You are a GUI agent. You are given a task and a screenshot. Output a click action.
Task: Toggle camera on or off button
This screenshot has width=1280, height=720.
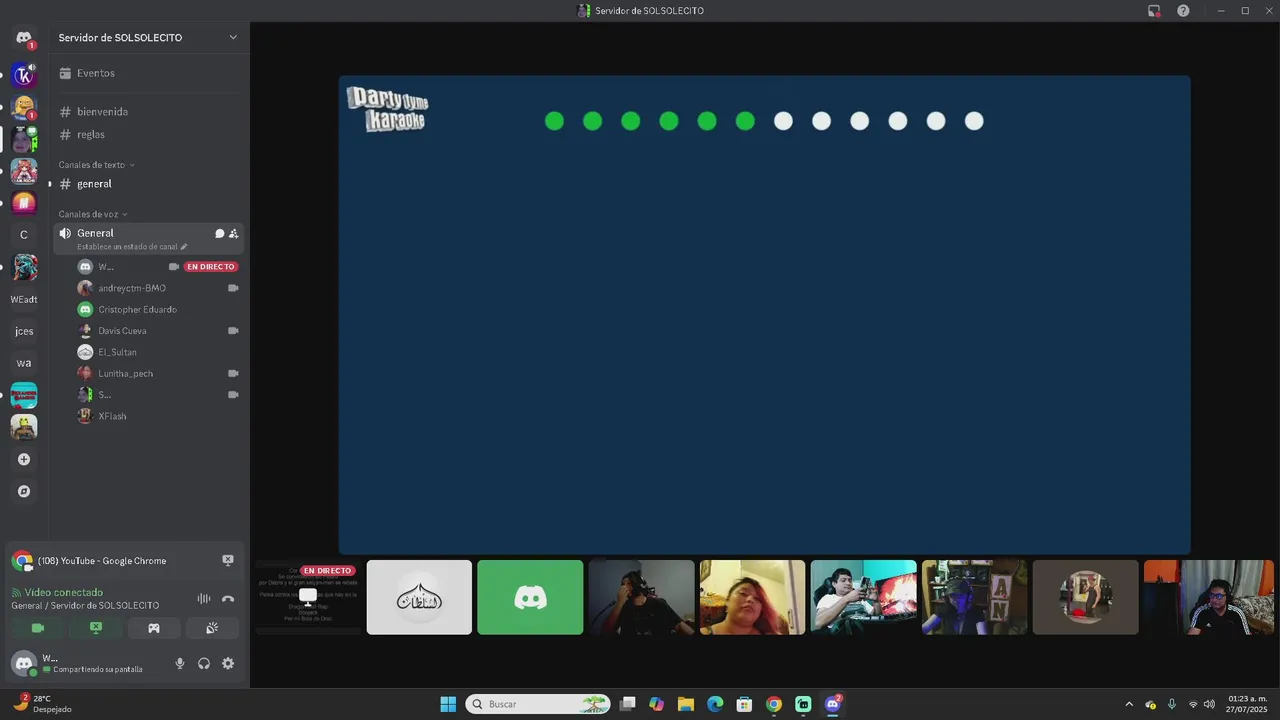click(38, 628)
